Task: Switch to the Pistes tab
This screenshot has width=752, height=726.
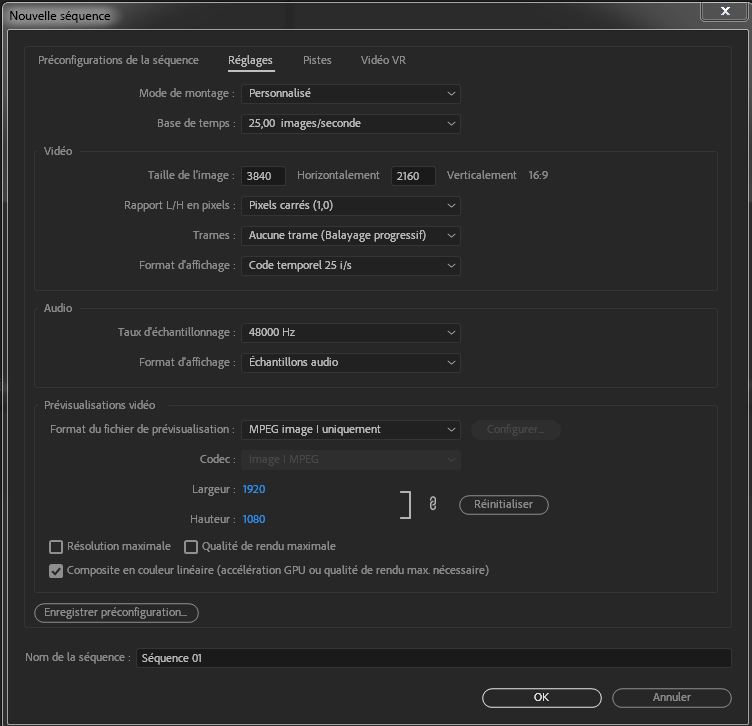Action: [317, 60]
